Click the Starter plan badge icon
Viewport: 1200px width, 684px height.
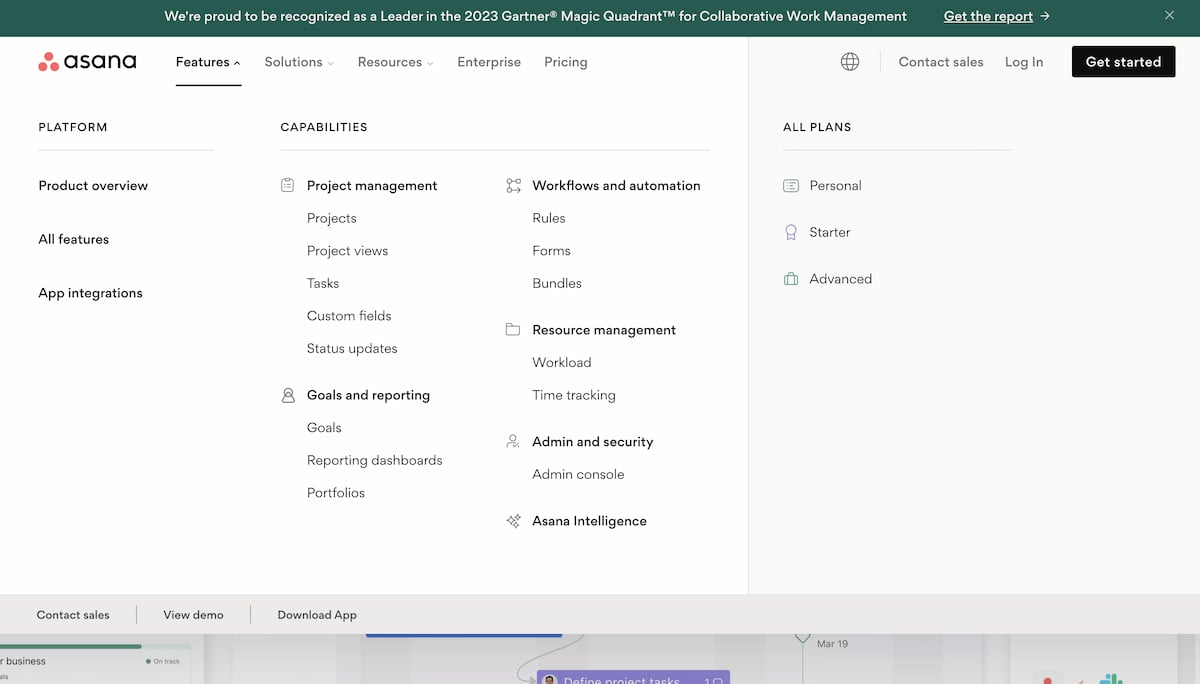point(789,231)
